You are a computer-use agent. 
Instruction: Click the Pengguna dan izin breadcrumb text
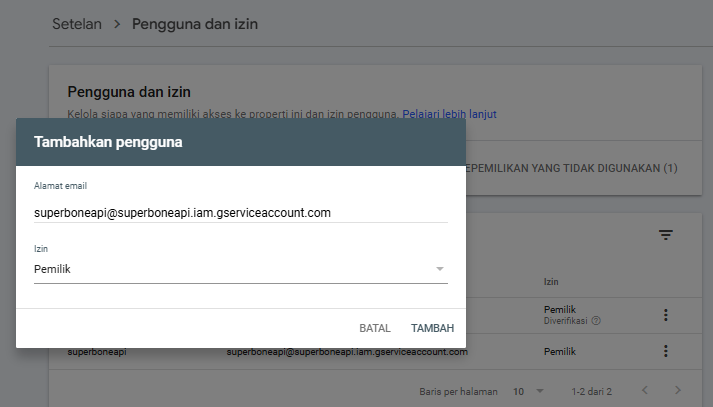(x=195, y=24)
